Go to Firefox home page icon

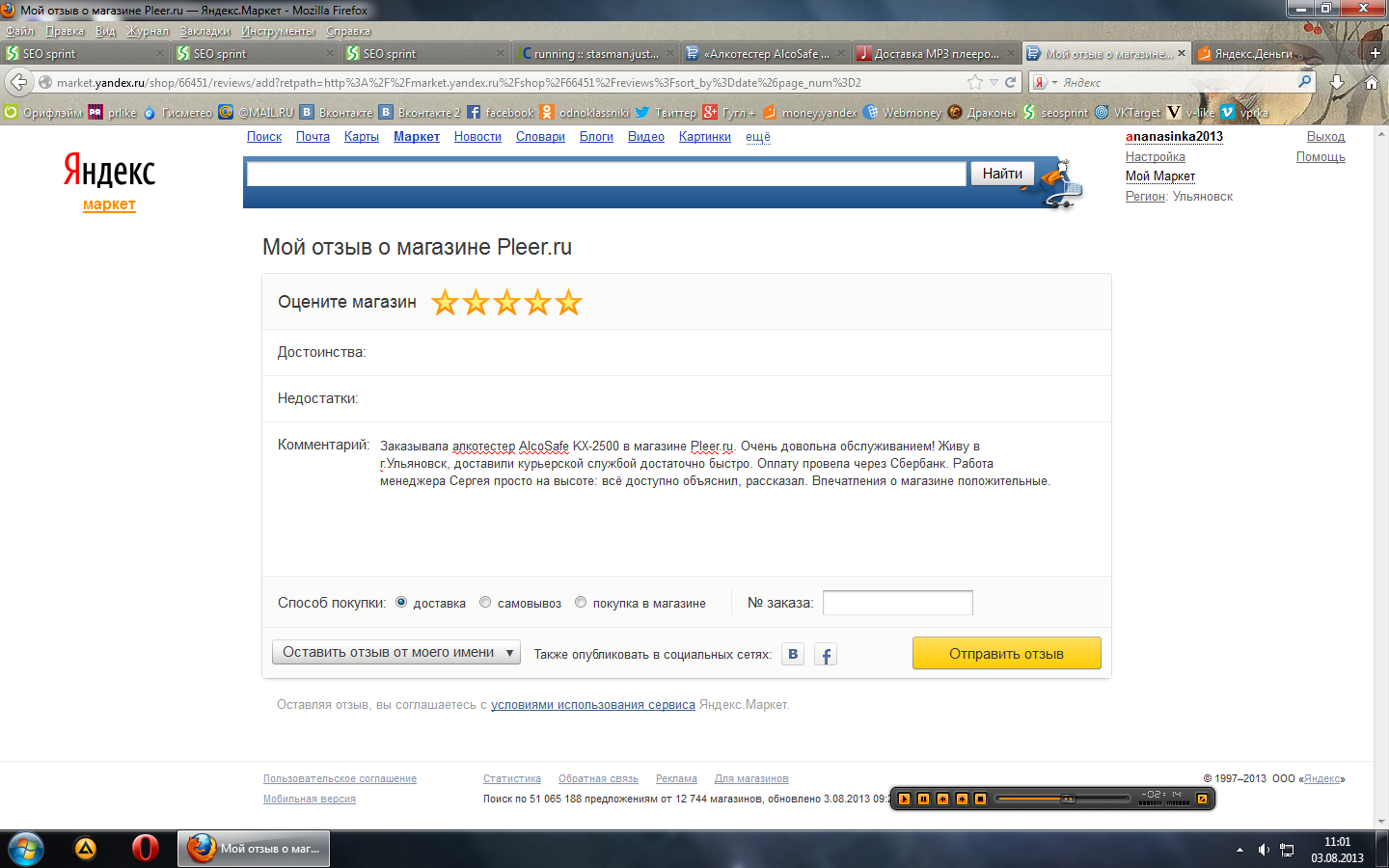1372,82
